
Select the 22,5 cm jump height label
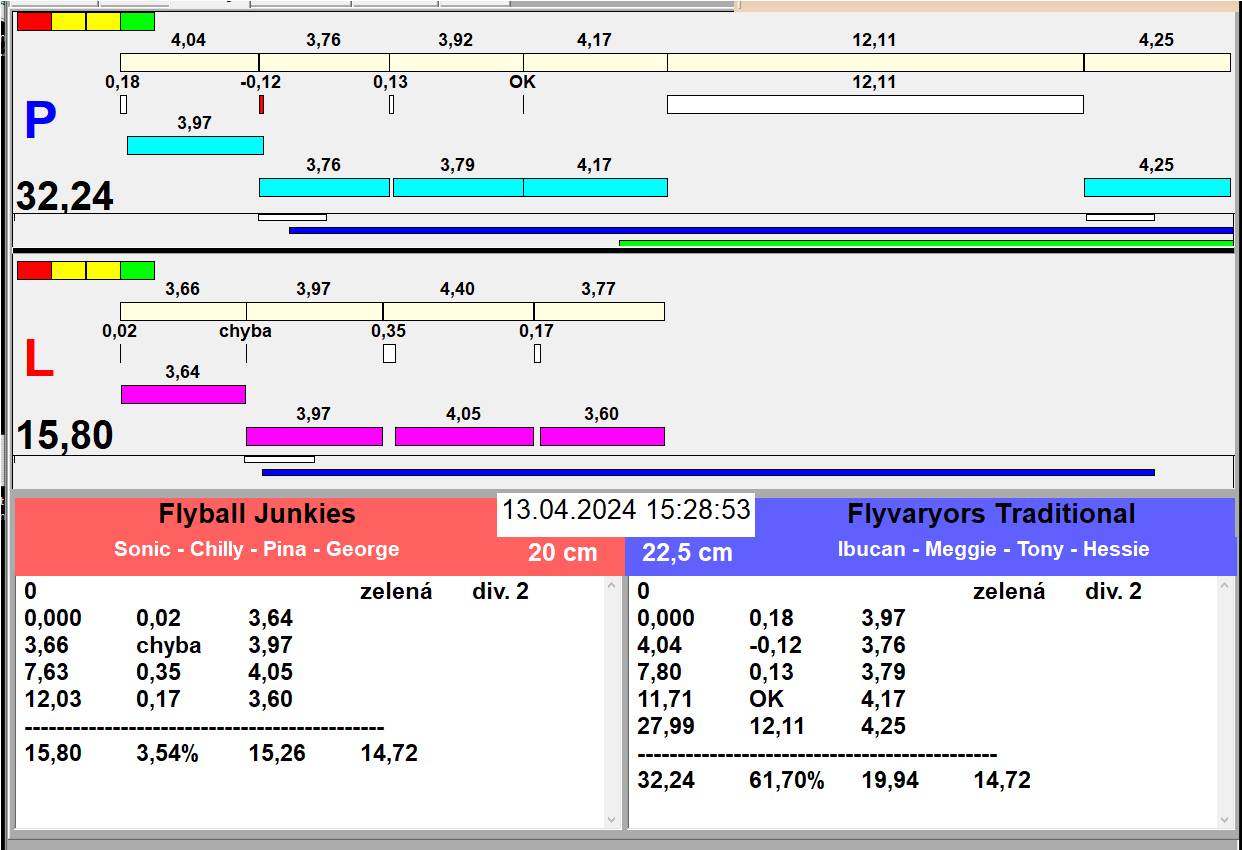[x=687, y=553]
